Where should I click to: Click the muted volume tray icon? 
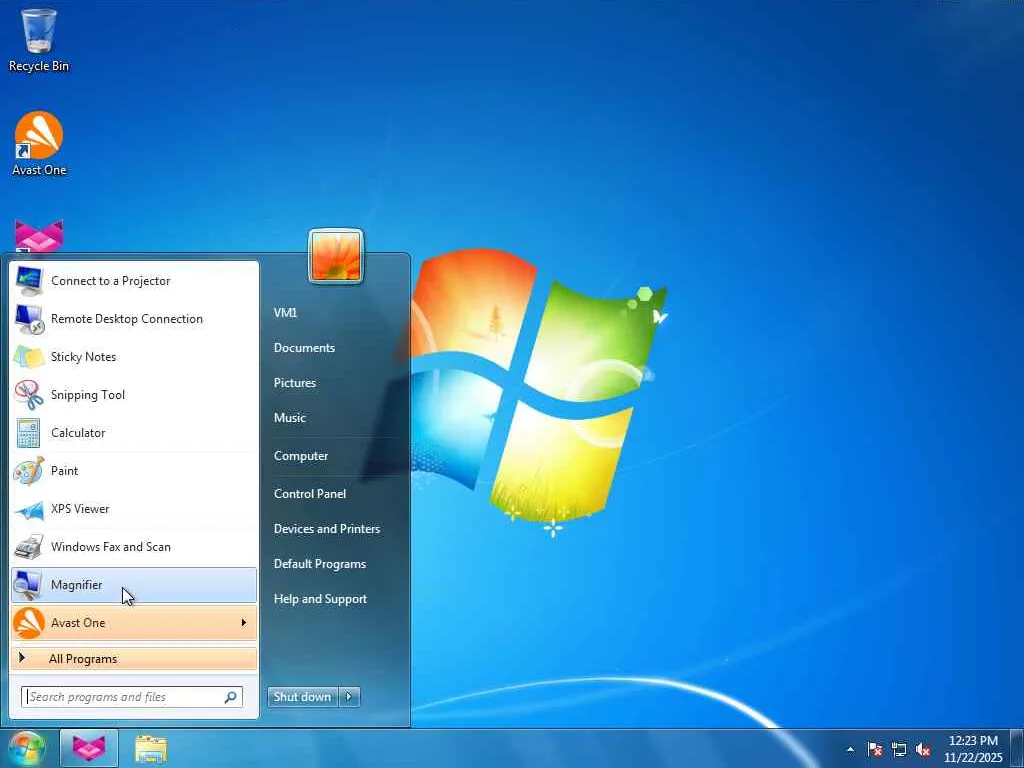click(x=922, y=749)
